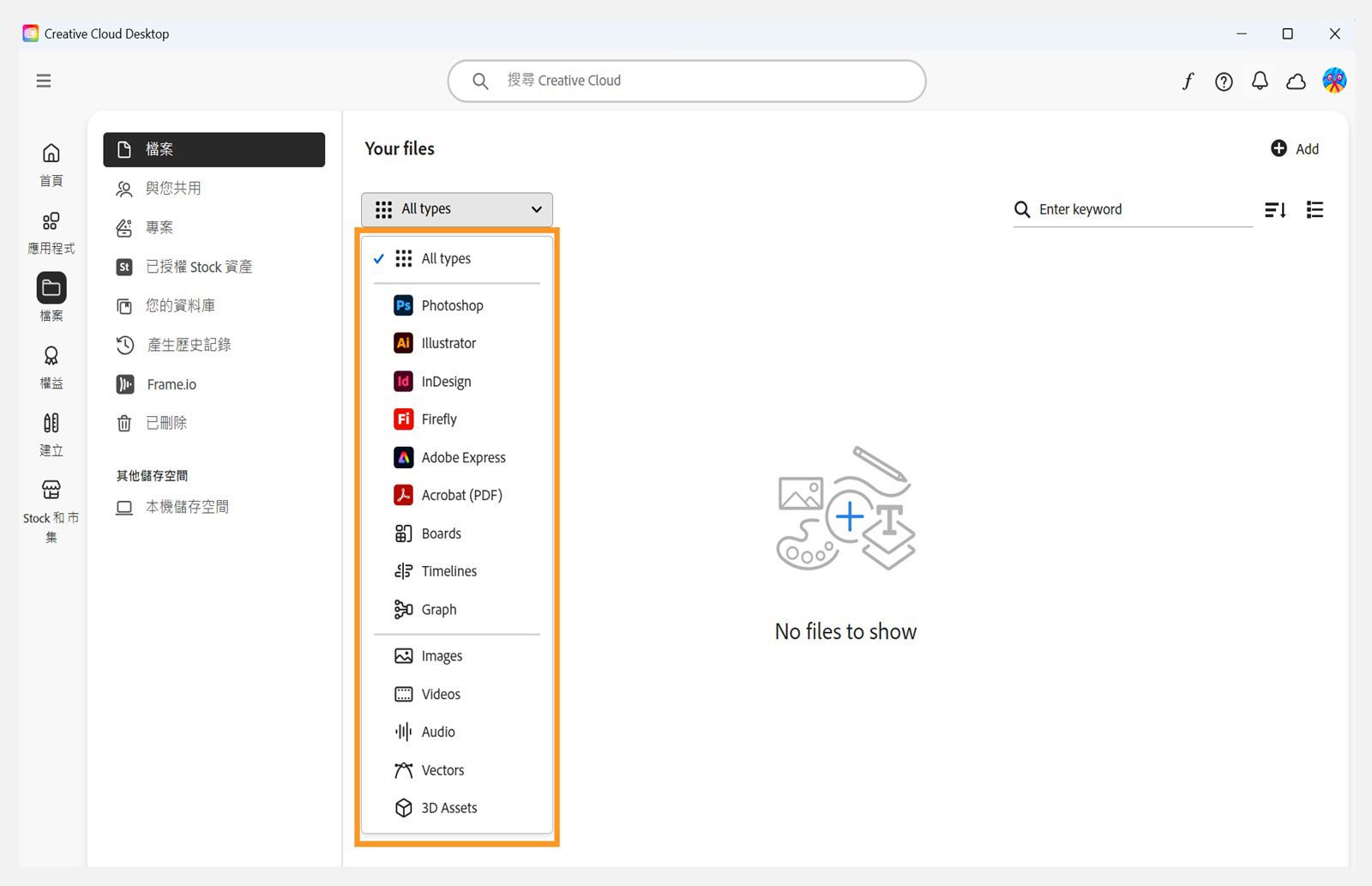Collapse the All types dropdown
1372x886 pixels.
pyautogui.click(x=457, y=209)
